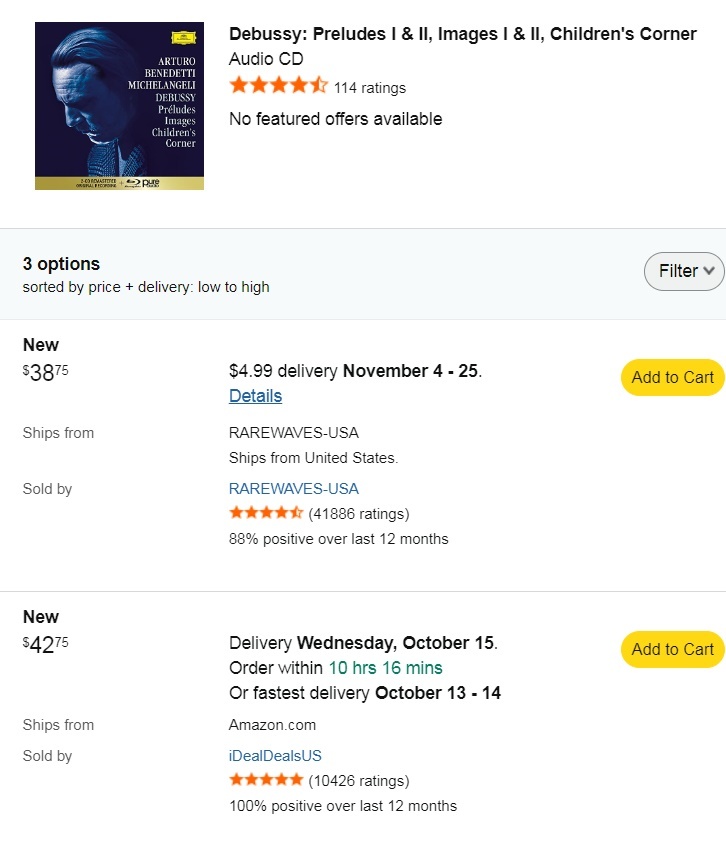The width and height of the screenshot is (726, 853).
Task: Click the product title heading
Action: tap(462, 34)
